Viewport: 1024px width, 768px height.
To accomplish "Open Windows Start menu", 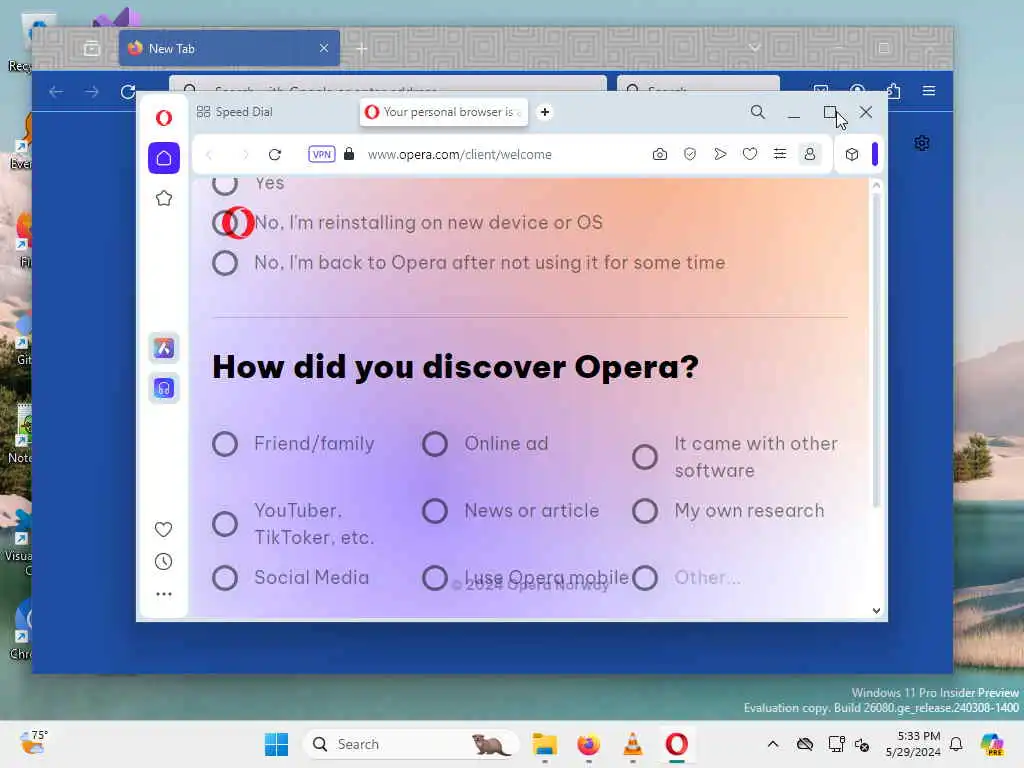I will (276, 744).
